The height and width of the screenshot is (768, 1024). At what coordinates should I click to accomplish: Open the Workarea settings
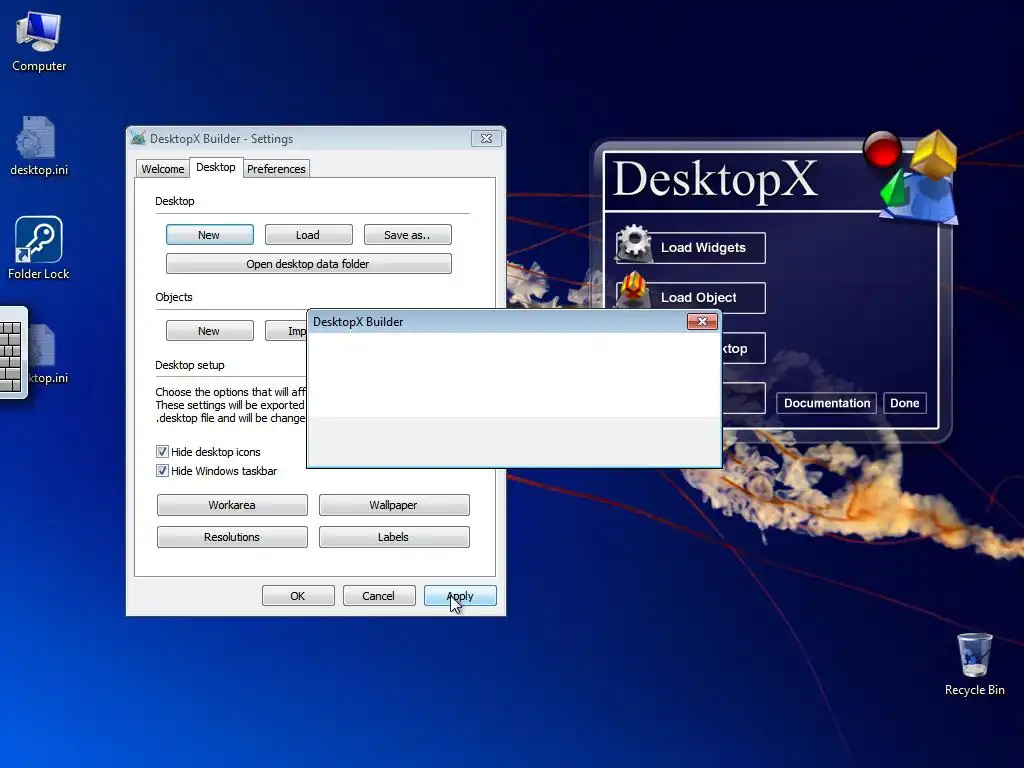[232, 505]
